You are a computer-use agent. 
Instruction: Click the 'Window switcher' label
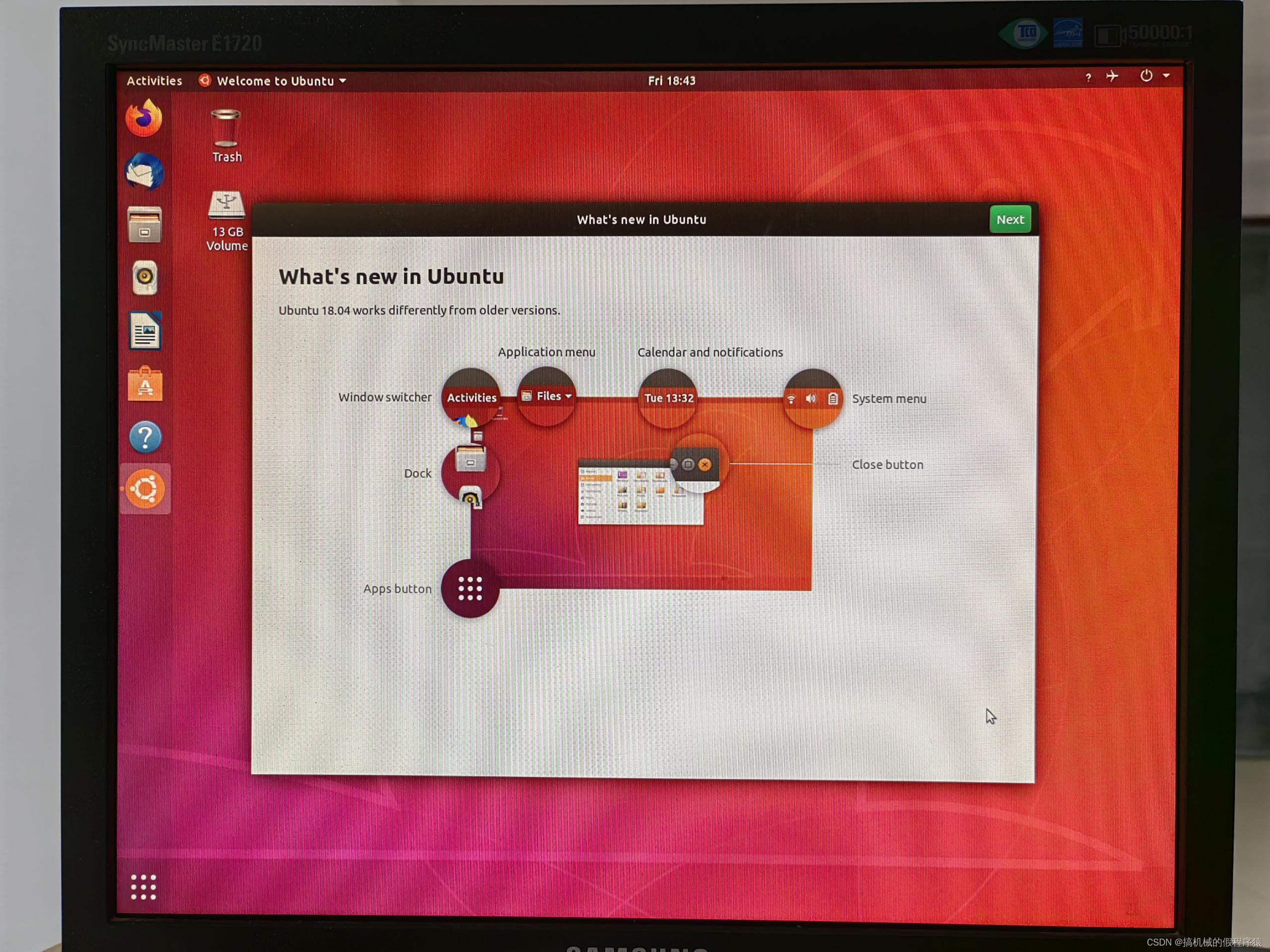384,397
